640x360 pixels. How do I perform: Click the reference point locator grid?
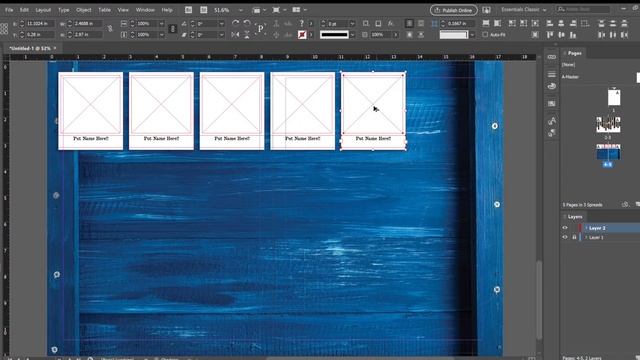[x=4, y=29]
